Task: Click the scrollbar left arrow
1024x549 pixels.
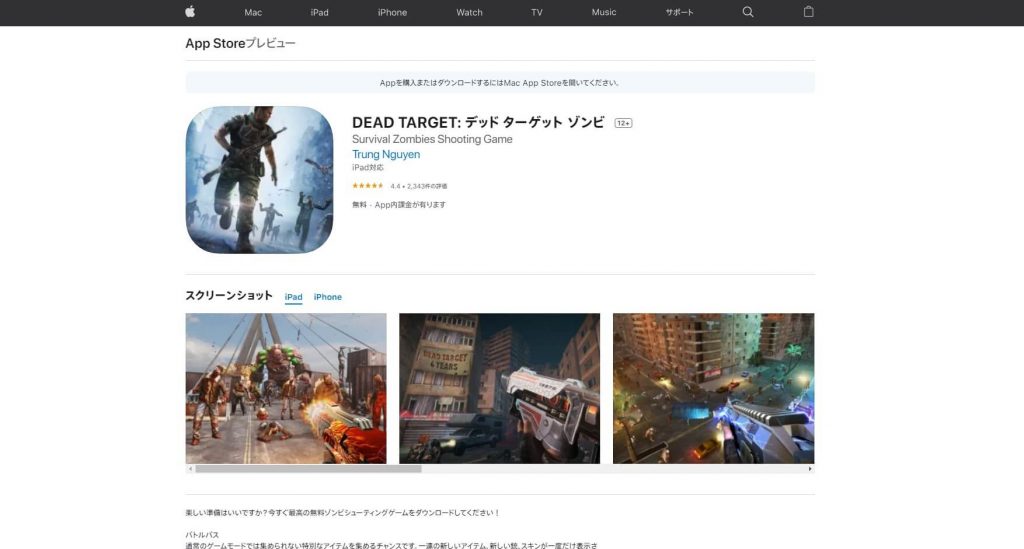Action: 190,468
